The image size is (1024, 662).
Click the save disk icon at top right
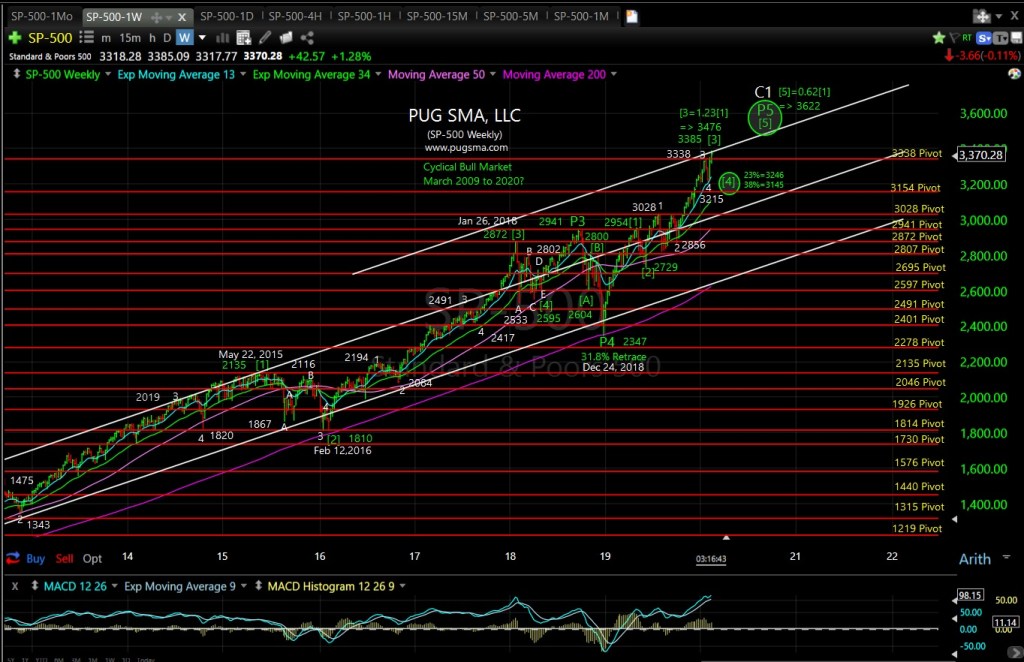click(x=1016, y=38)
